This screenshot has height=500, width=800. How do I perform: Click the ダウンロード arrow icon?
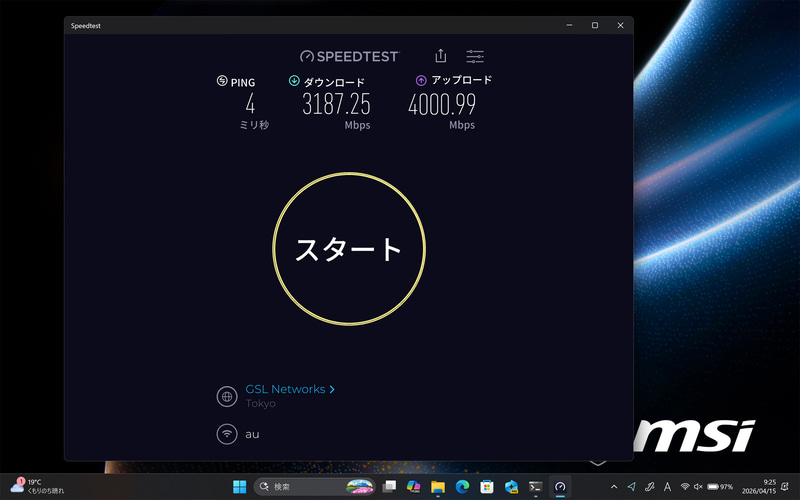tap(294, 81)
